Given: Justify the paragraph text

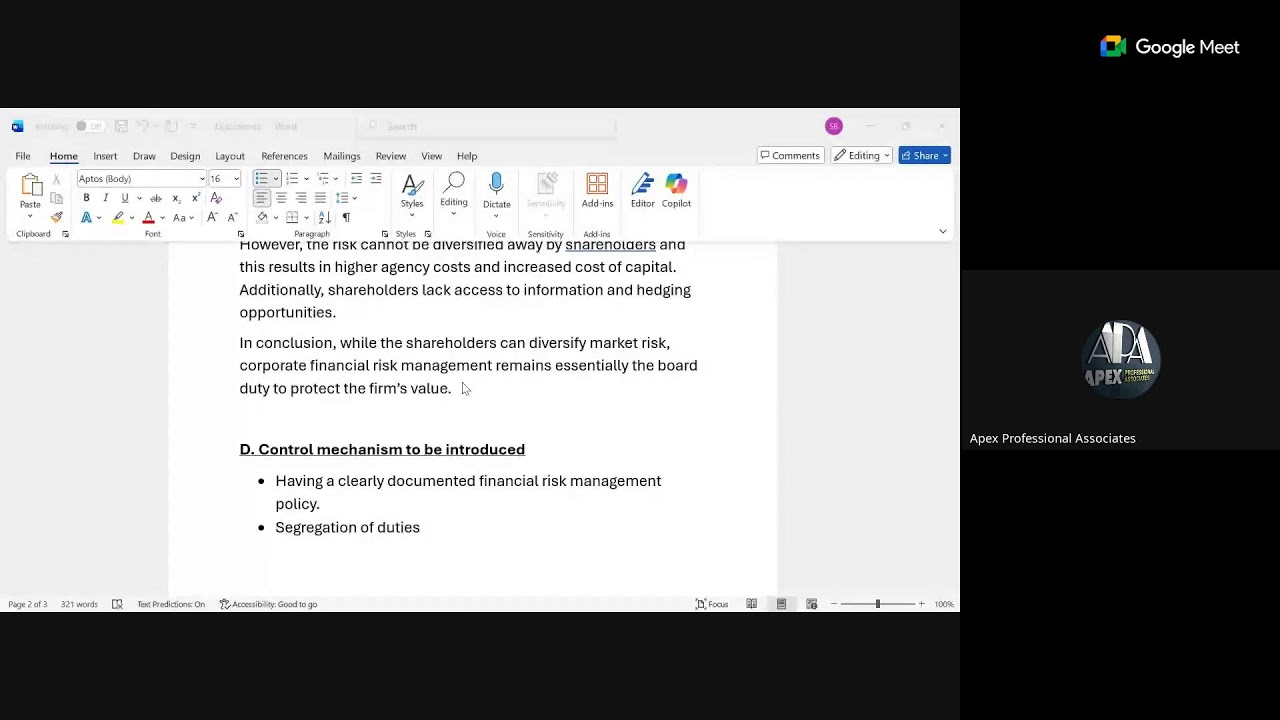Looking at the screenshot, I should point(320,198).
